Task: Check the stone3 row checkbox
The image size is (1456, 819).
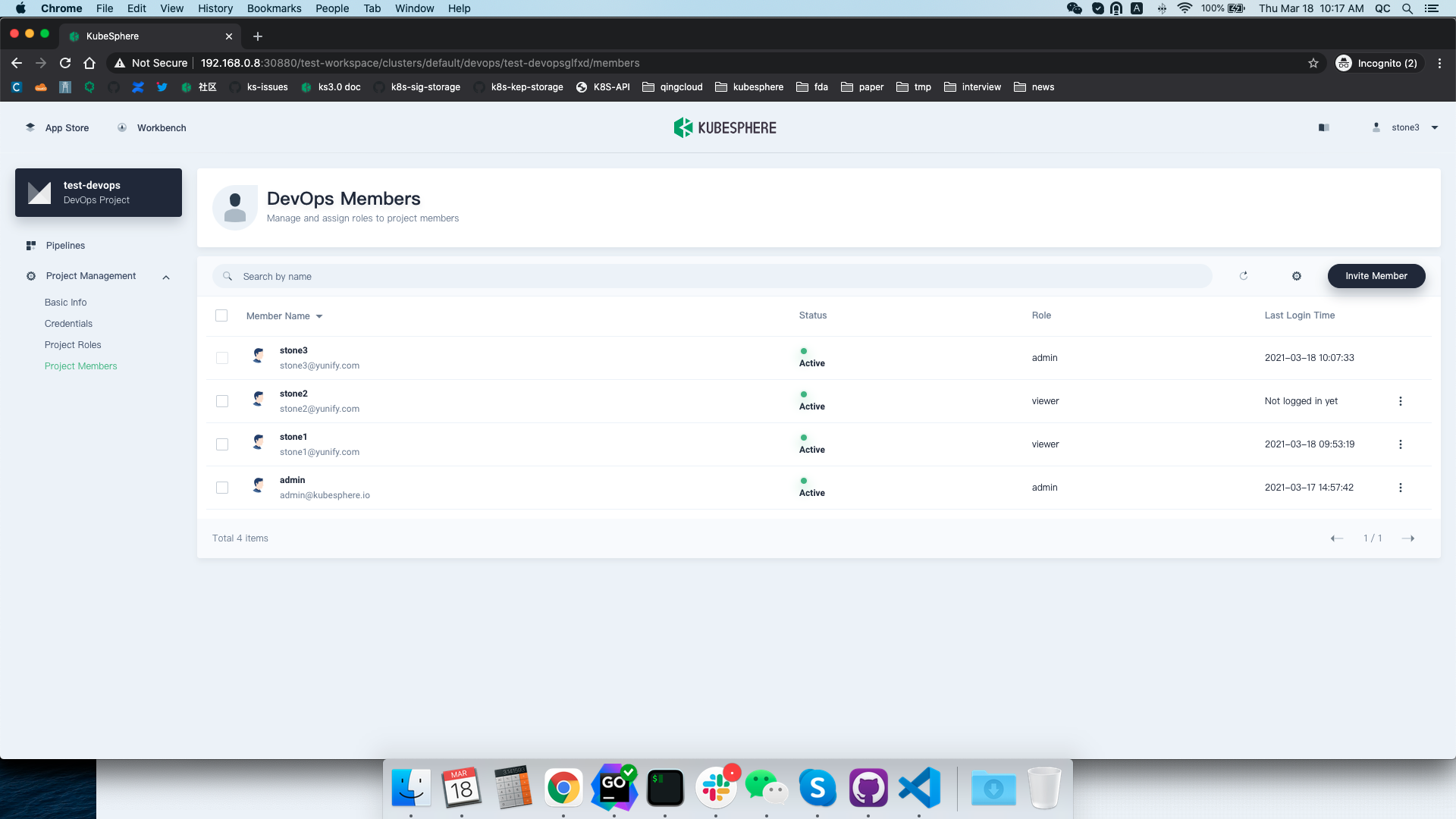Action: [x=222, y=358]
